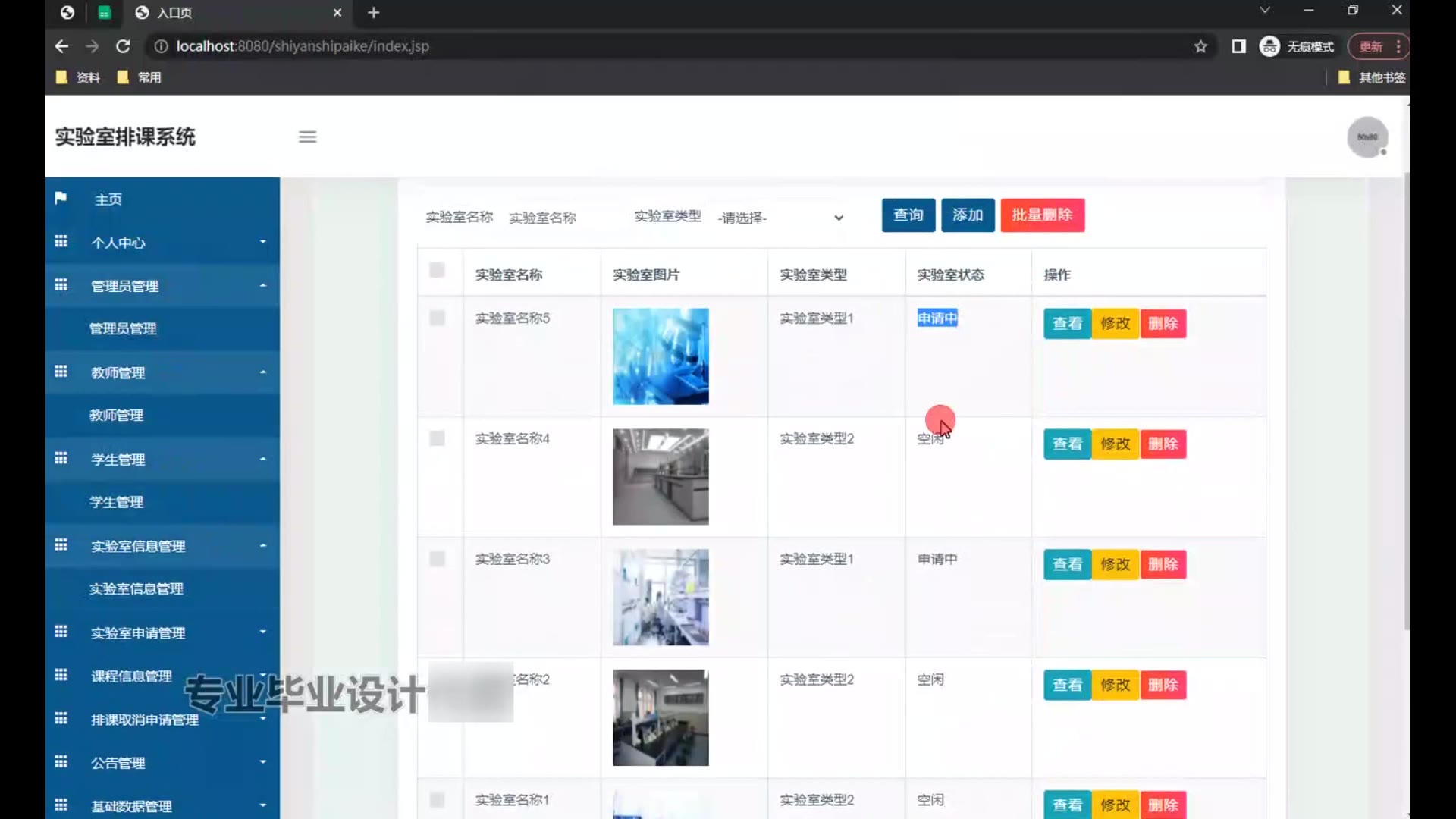Open the 实验室类型 -请选择- dropdown
1456x819 pixels.
pos(780,218)
